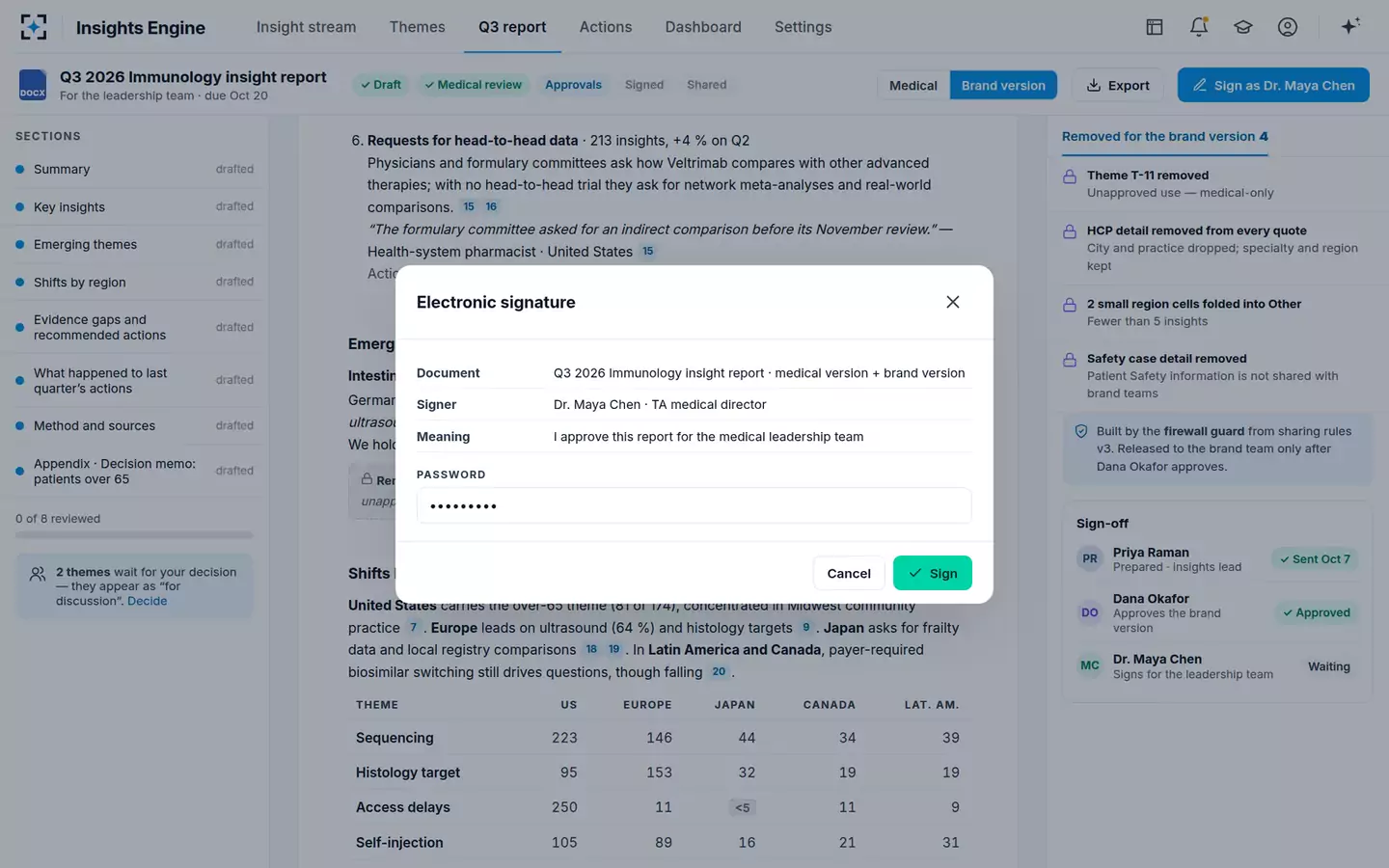
Task: Close the Electronic signature dialog
Action: pyautogui.click(x=953, y=302)
